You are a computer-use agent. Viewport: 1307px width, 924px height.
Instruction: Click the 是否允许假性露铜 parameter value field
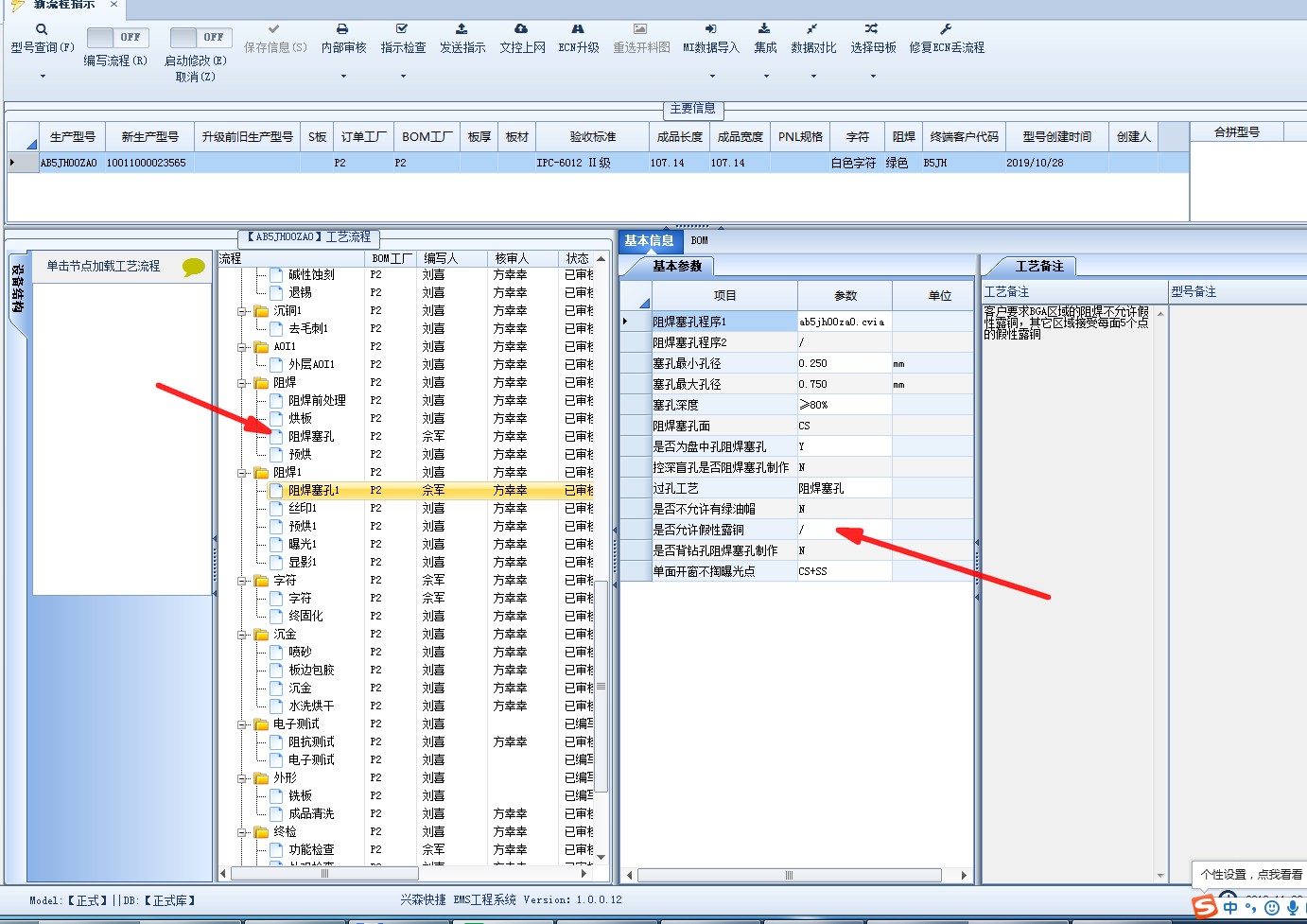pyautogui.click(x=844, y=530)
